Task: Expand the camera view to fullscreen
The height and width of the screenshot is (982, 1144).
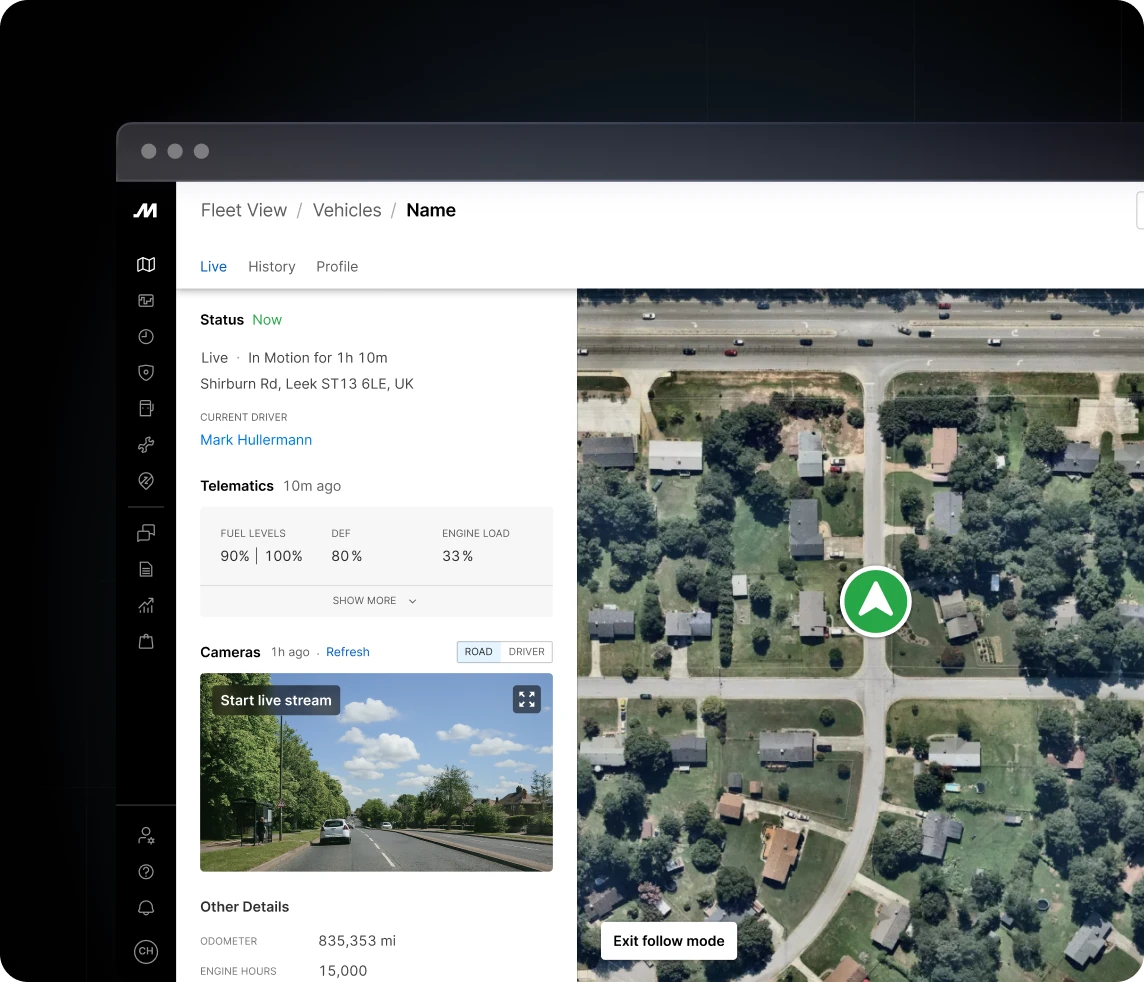Action: (527, 699)
